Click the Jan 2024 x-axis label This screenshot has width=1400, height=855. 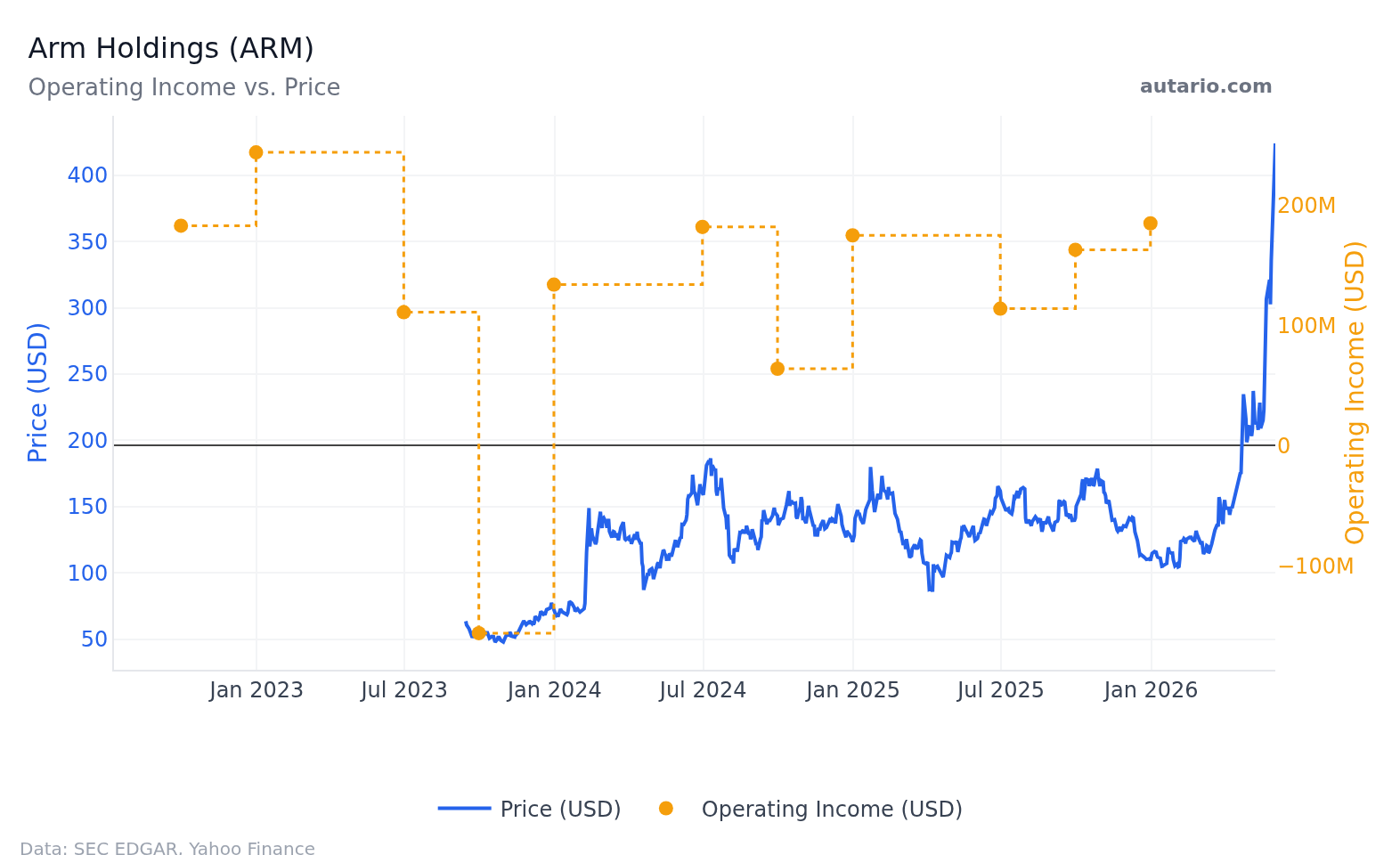(x=554, y=690)
